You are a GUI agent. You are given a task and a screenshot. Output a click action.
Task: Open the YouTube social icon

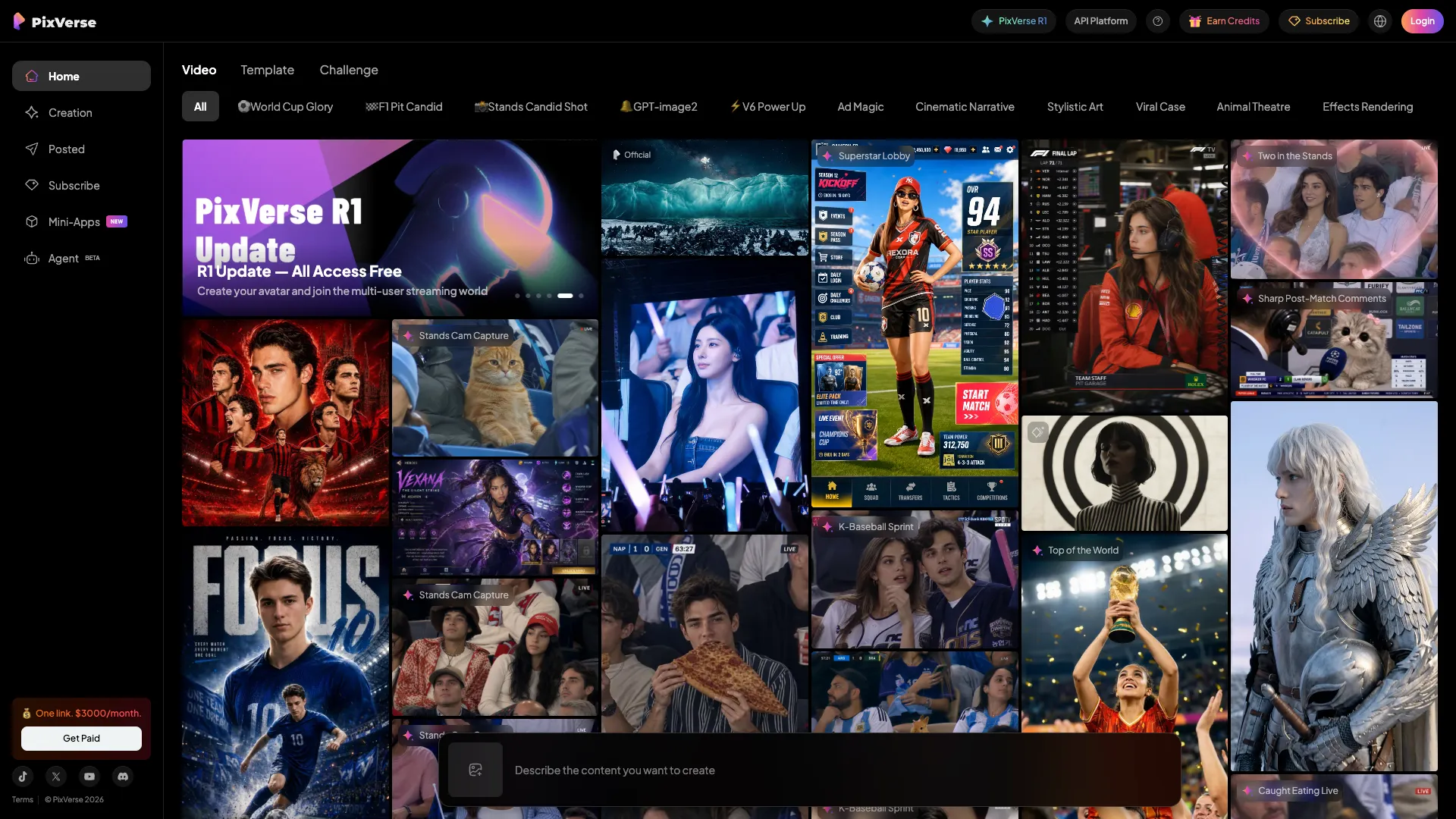click(89, 776)
